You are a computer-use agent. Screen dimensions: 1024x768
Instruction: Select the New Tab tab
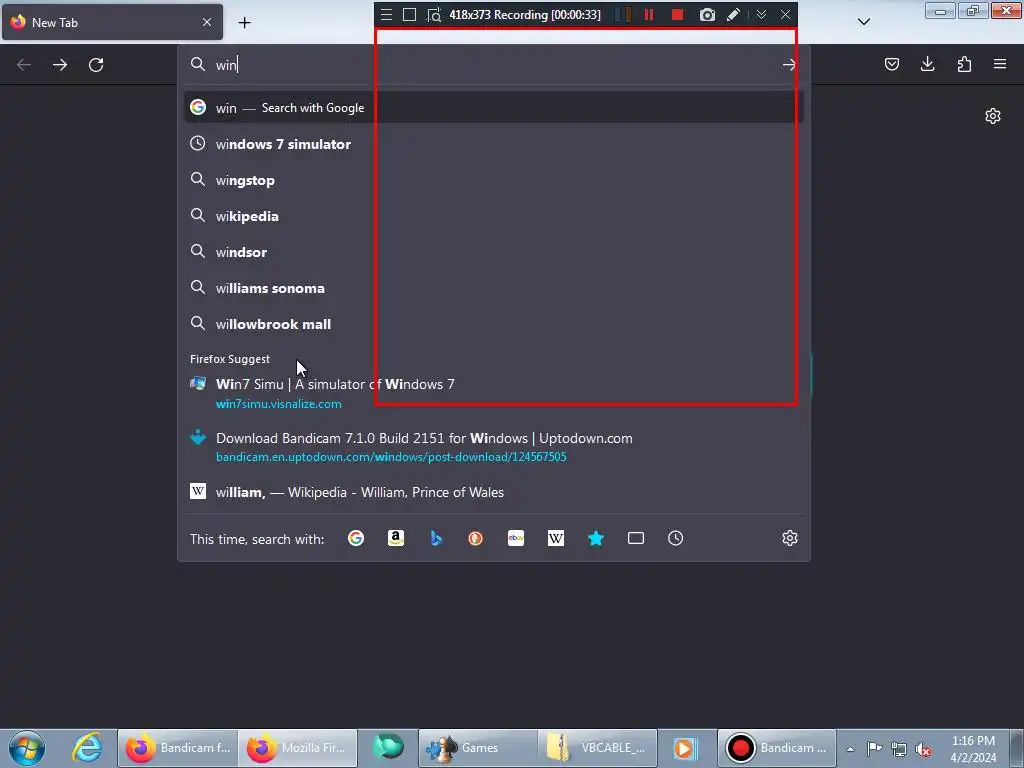[112, 22]
